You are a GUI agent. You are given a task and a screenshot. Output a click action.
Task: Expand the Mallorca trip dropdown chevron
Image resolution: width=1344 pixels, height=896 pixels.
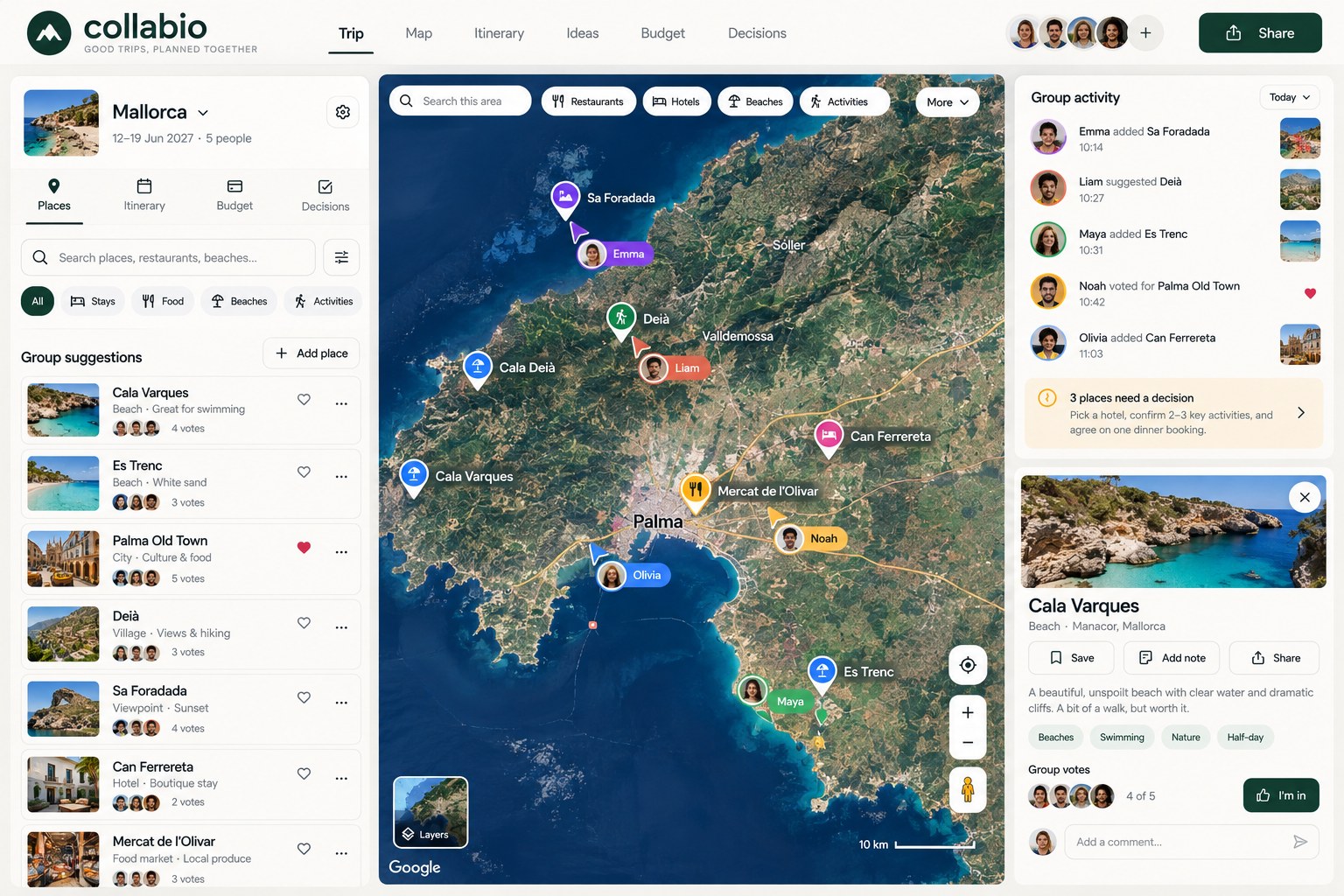point(203,113)
